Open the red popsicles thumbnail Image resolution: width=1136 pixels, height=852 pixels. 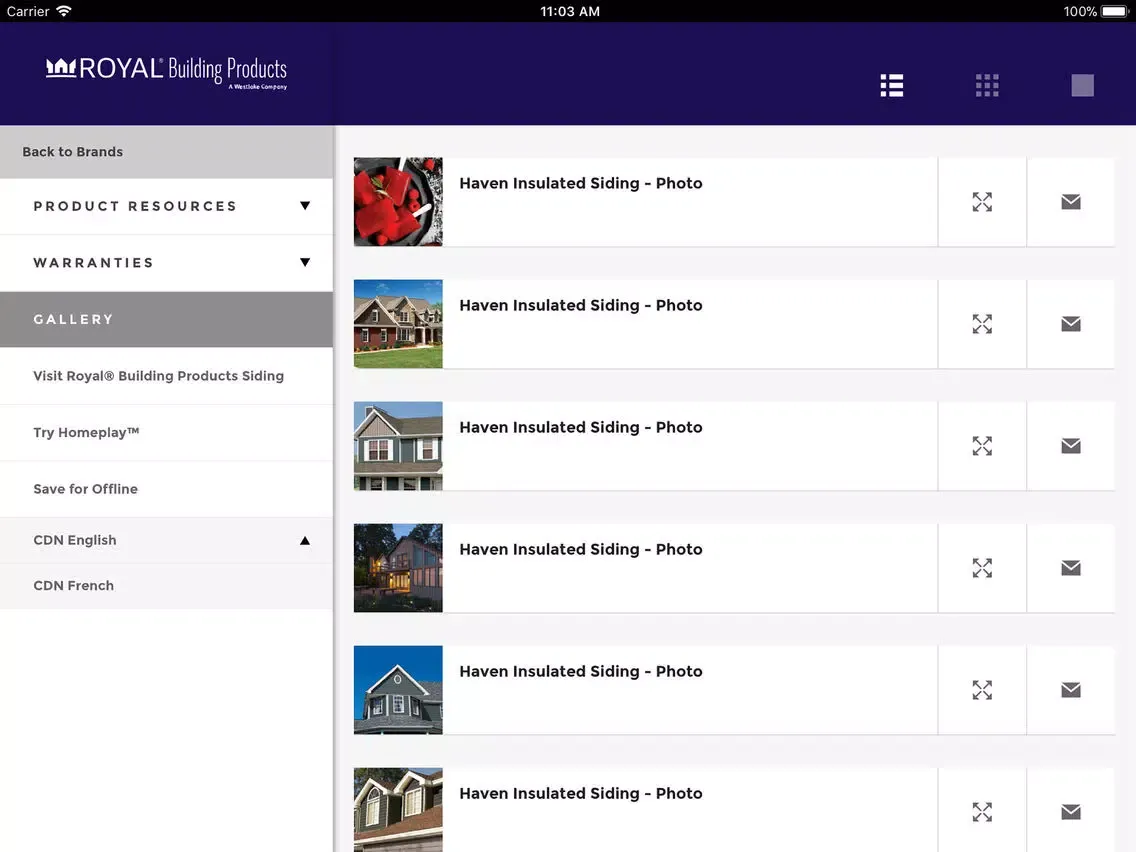tap(398, 202)
